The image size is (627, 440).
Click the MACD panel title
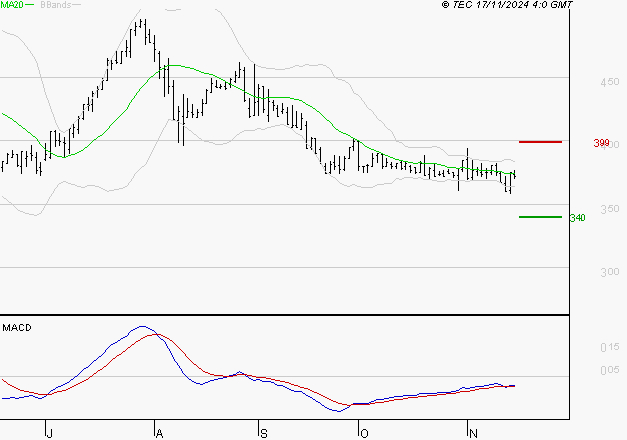coord(17,328)
